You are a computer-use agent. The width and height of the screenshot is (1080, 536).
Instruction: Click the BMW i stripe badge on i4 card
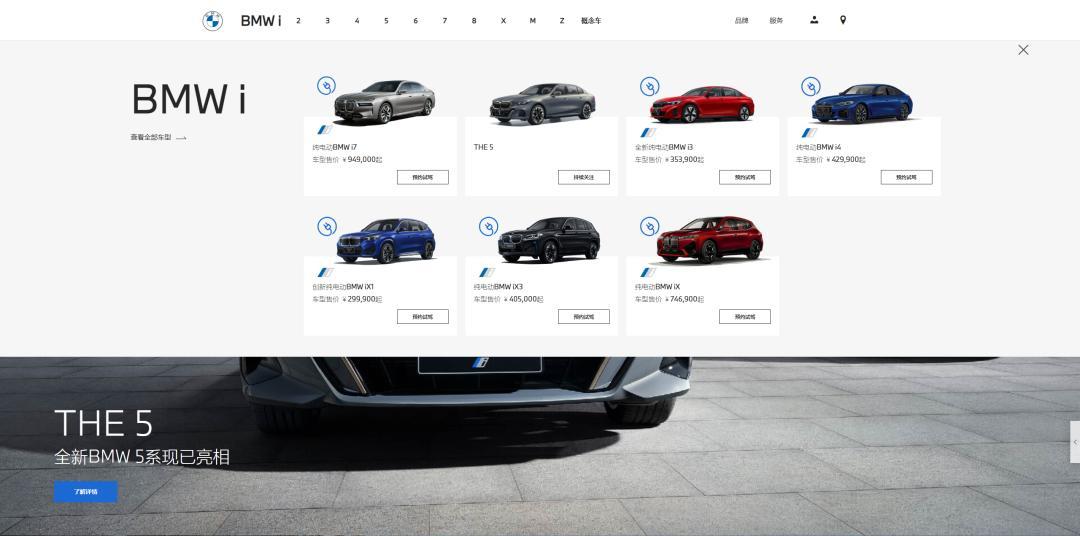click(x=809, y=132)
